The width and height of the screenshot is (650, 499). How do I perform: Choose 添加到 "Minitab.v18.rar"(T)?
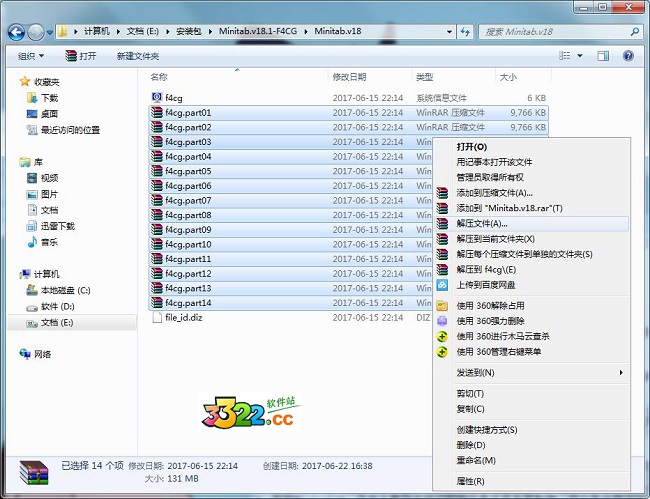509,208
